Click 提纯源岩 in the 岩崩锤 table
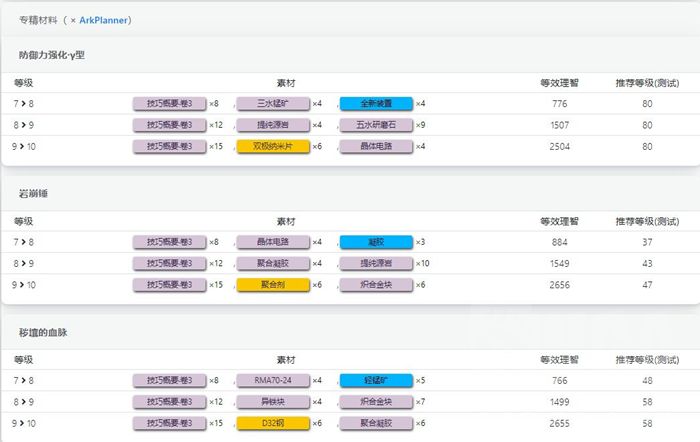The width and height of the screenshot is (700, 442). click(x=376, y=263)
